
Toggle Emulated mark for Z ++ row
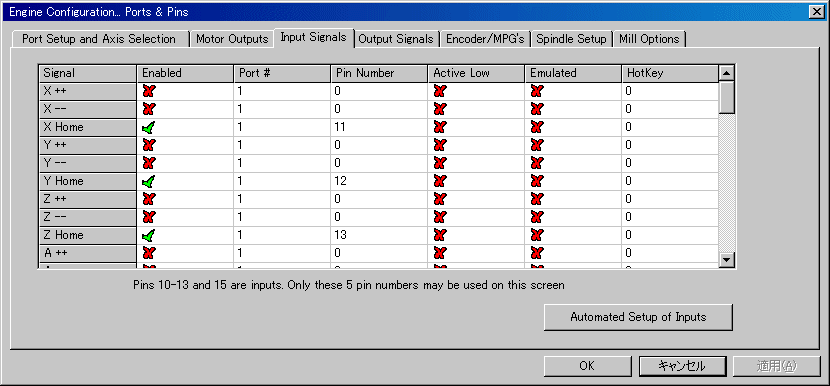point(537,199)
